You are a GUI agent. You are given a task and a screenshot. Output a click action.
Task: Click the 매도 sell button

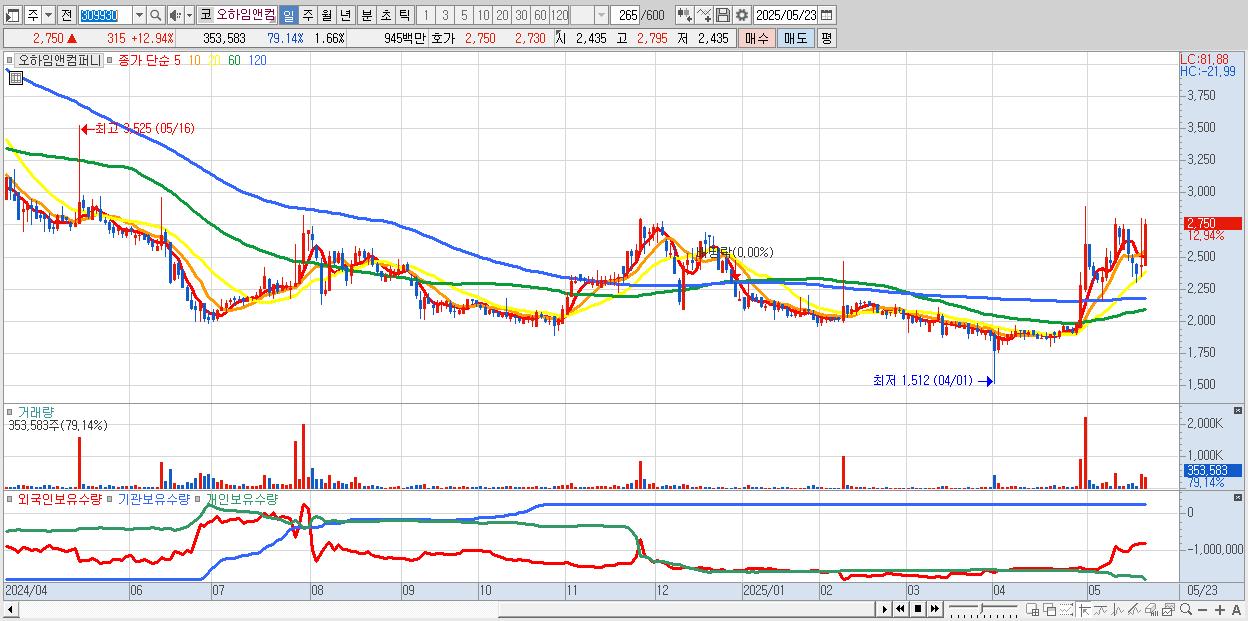[796, 38]
